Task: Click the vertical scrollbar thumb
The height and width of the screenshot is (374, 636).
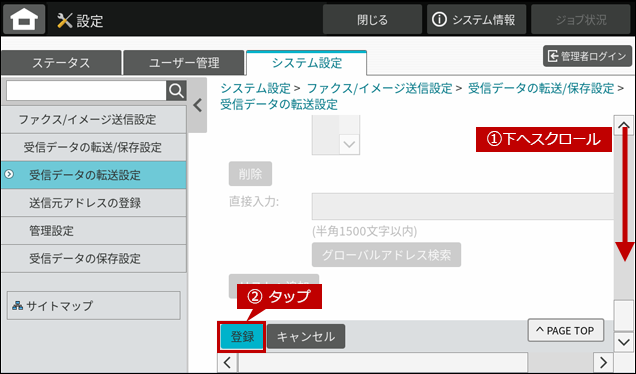Action: [624, 316]
